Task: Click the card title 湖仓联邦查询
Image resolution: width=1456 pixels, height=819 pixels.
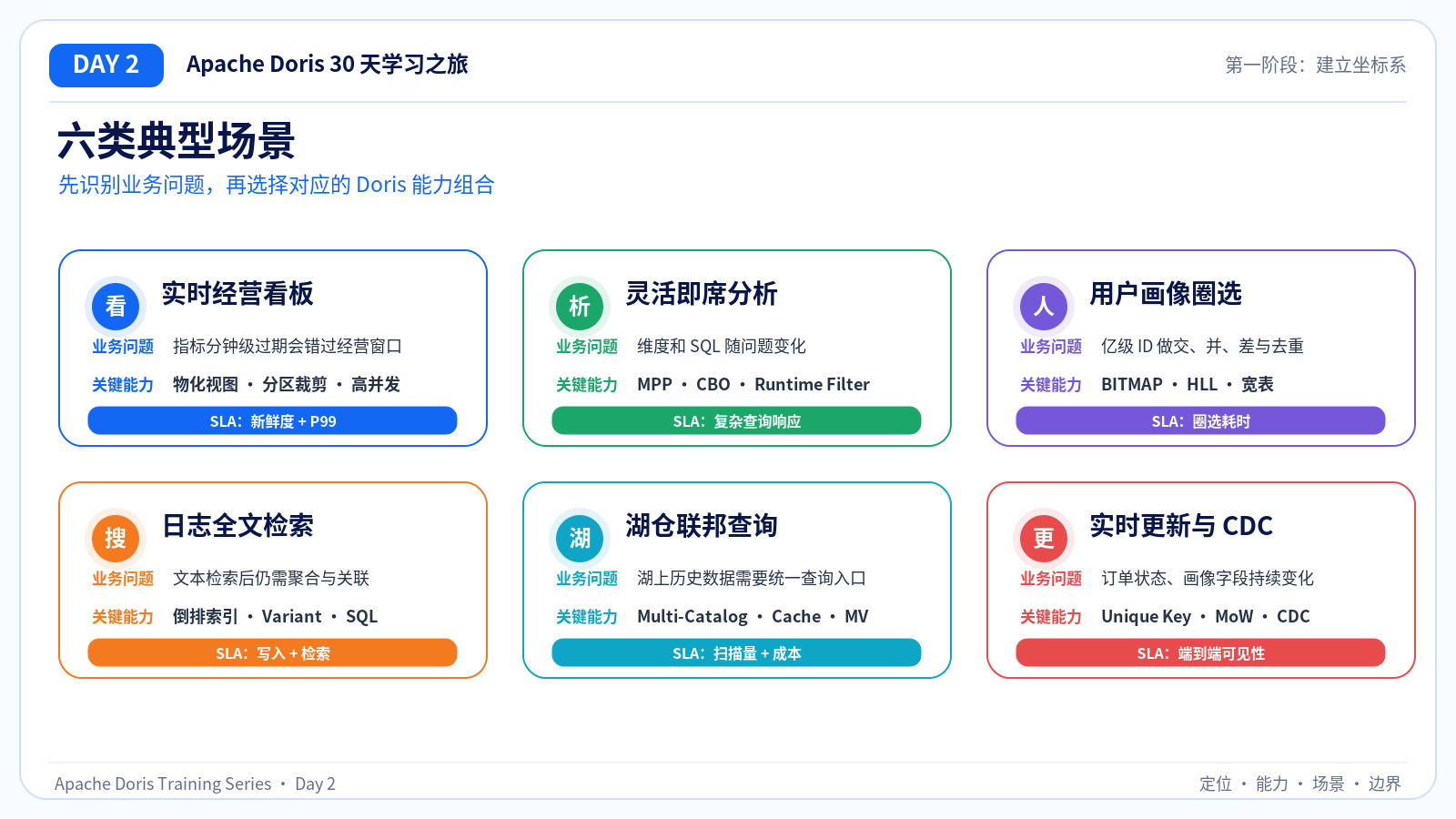Action: (702, 526)
